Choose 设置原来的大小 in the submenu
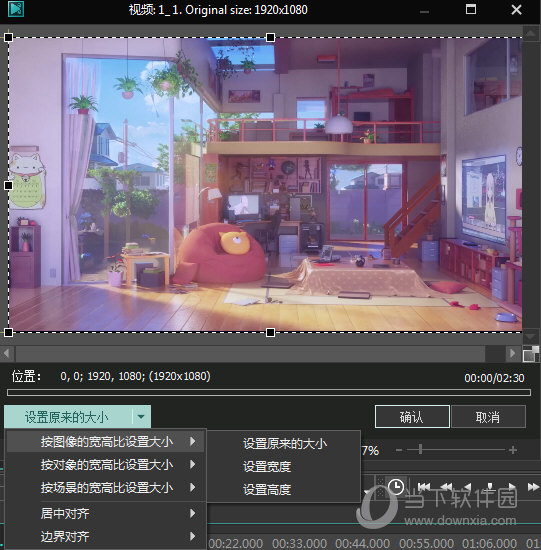This screenshot has width=541, height=550. 285,444
